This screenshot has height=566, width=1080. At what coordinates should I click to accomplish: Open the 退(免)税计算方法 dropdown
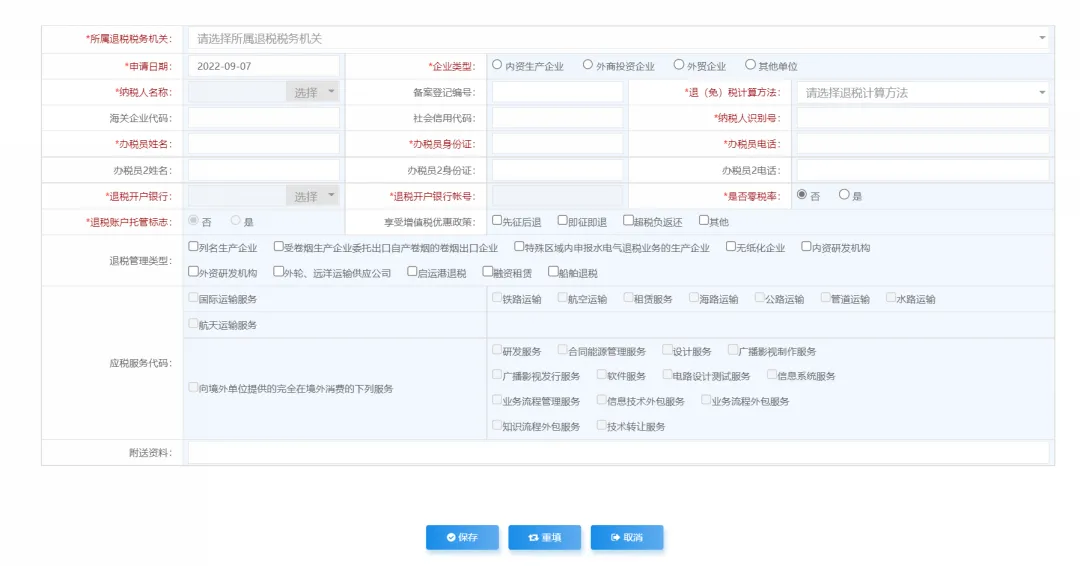[923, 92]
